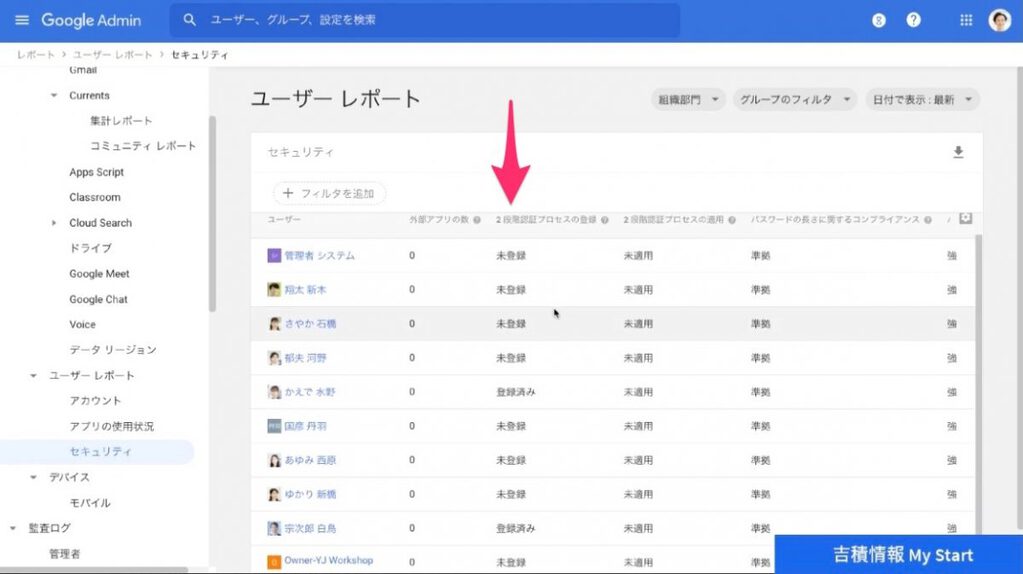Open コミュニティ レポート in sidebar
Image resolution: width=1023 pixels, height=574 pixels.
tap(143, 146)
